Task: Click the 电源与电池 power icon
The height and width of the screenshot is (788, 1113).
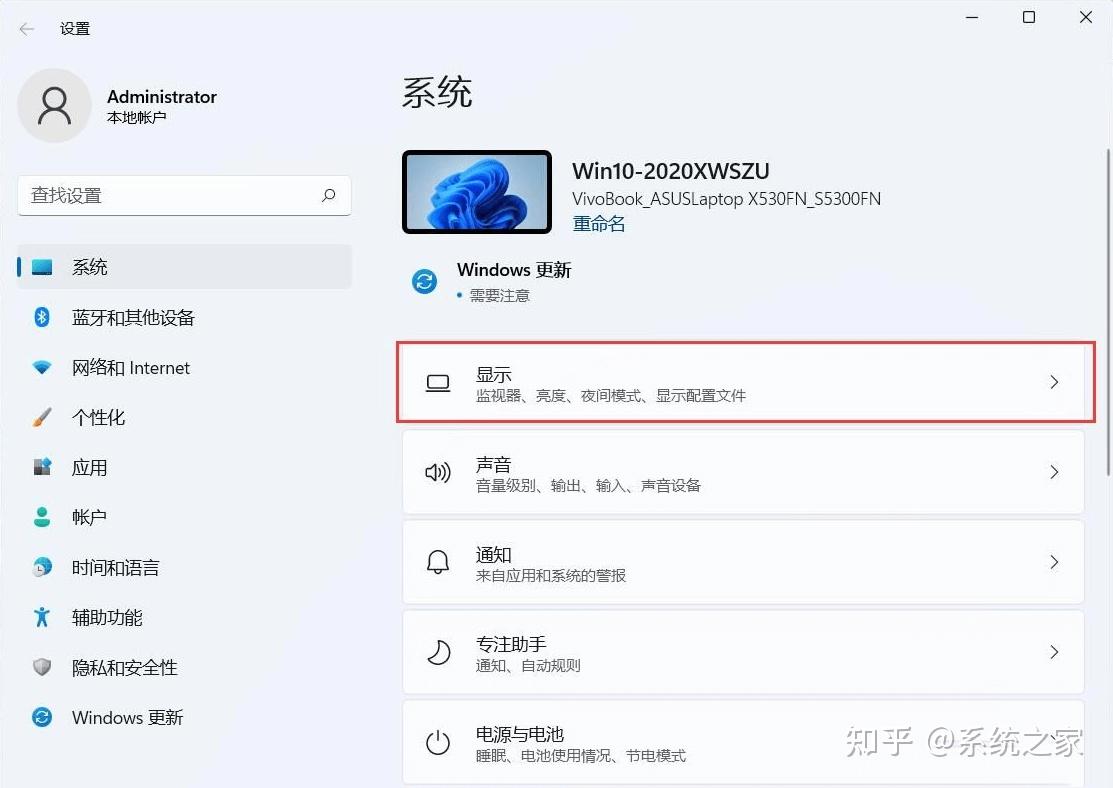Action: pos(438,743)
